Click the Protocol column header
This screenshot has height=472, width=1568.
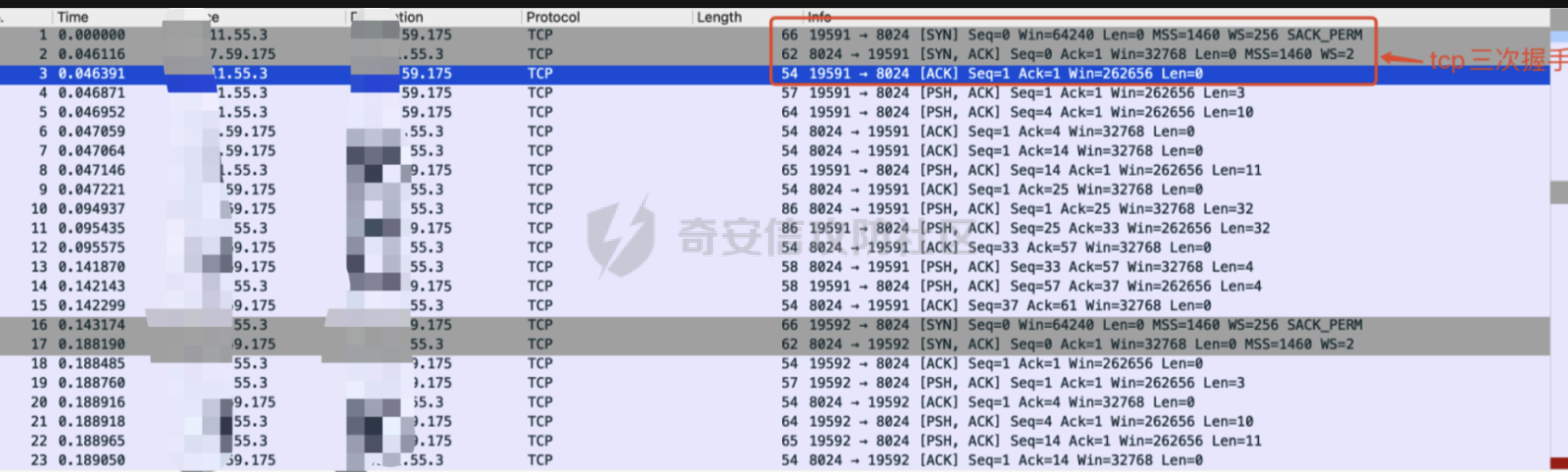(x=553, y=17)
